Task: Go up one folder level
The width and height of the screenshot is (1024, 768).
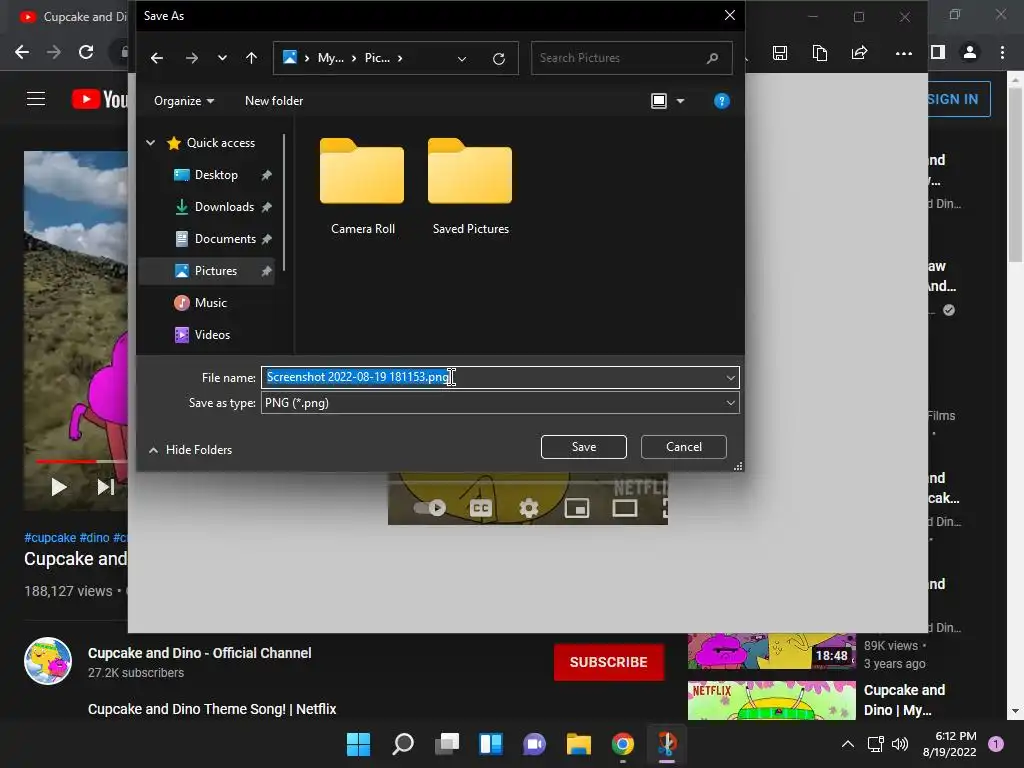Action: coord(251,58)
